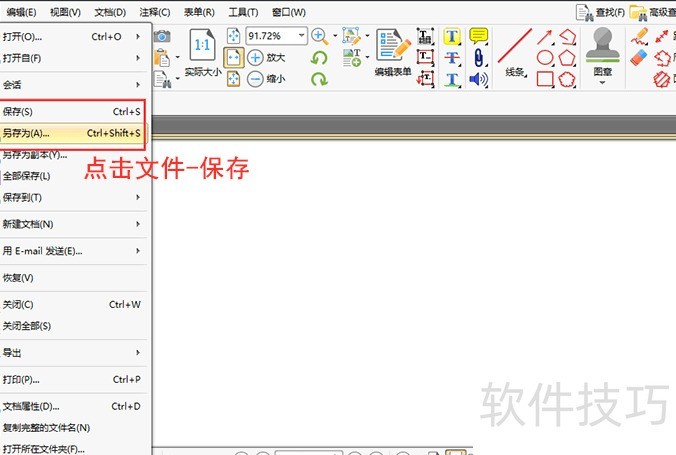Viewport: 676px width, 455px height.
Task: Select the 线条 line drawing tool
Action: coord(515,55)
